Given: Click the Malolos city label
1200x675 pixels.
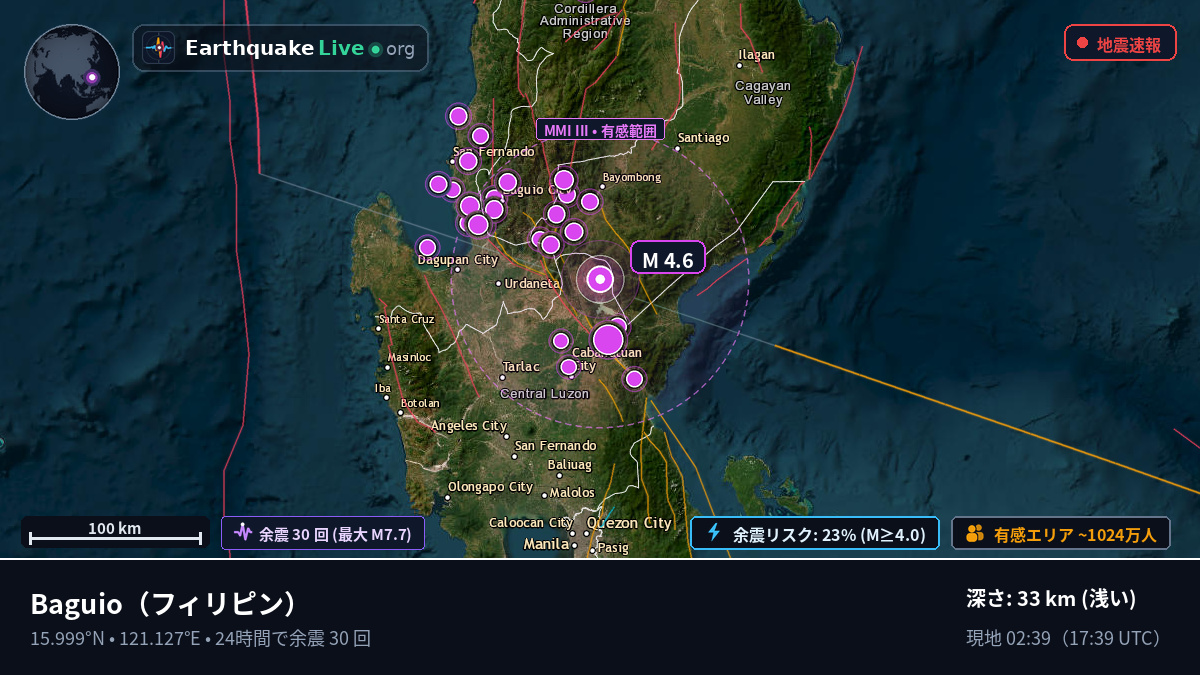Looking at the screenshot, I should pyautogui.click(x=572, y=493).
